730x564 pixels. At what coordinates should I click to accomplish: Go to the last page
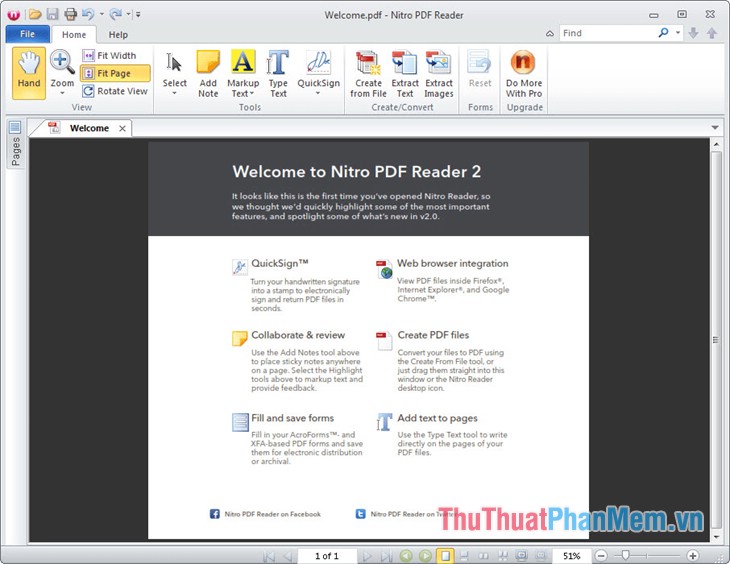click(386, 556)
